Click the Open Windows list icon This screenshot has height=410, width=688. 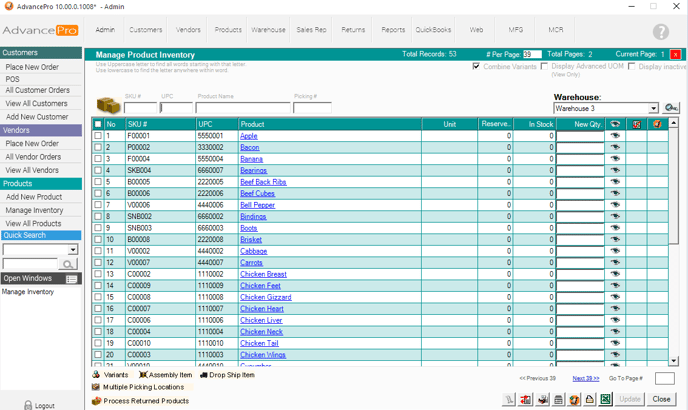tap(72, 279)
